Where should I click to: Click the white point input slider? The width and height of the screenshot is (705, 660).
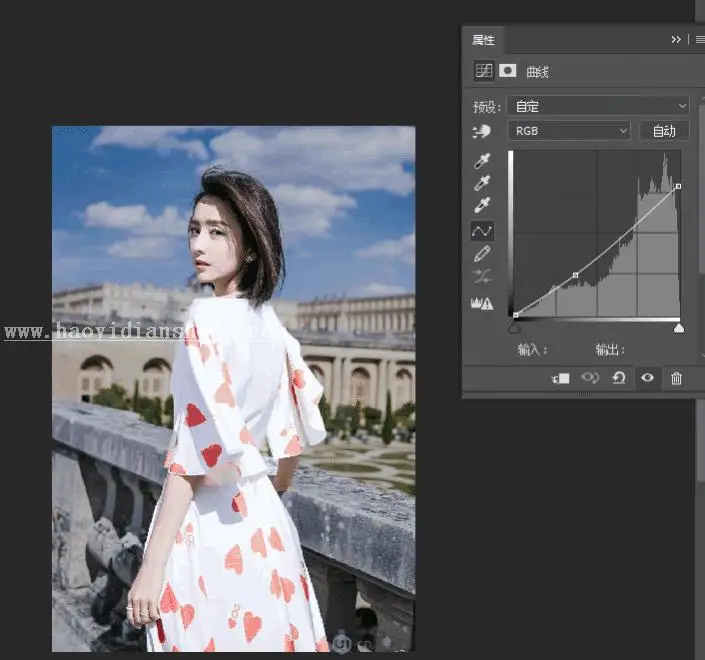[x=679, y=328]
